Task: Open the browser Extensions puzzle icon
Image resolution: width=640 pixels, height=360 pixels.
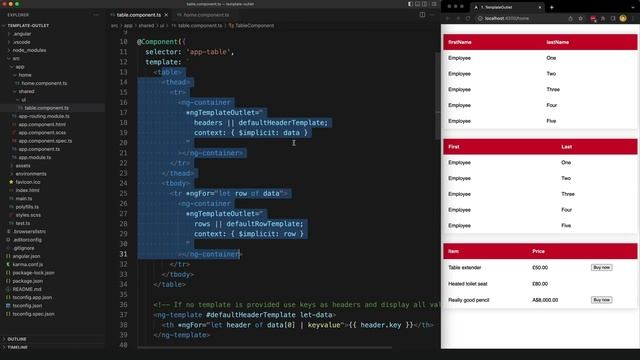Action: pyautogui.click(x=603, y=18)
